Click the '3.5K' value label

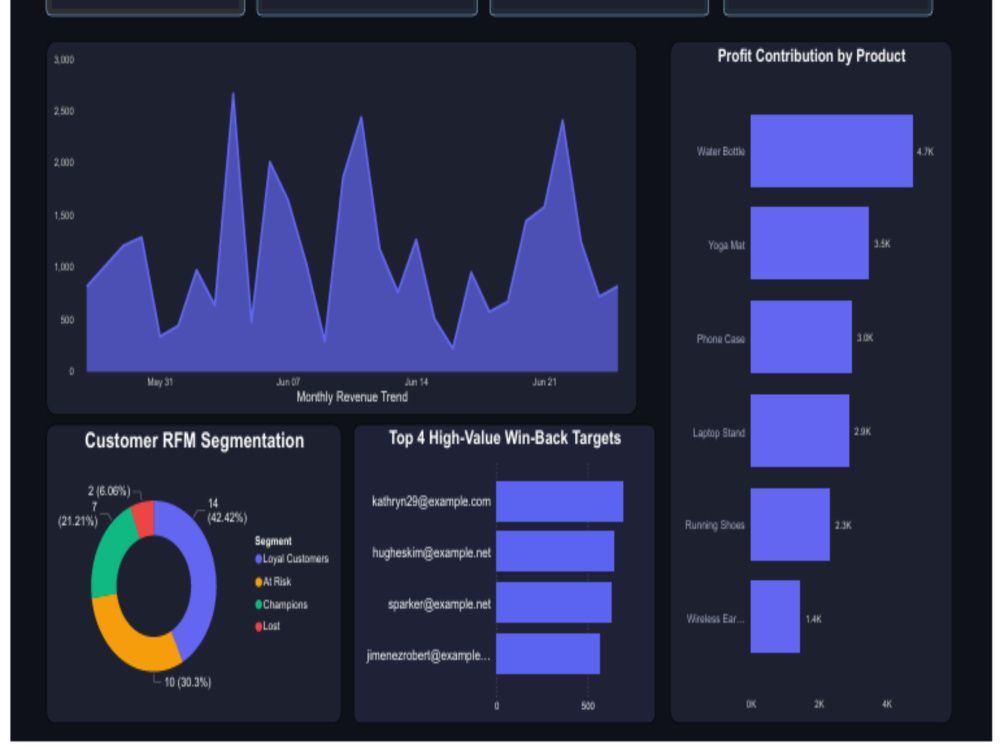click(882, 244)
